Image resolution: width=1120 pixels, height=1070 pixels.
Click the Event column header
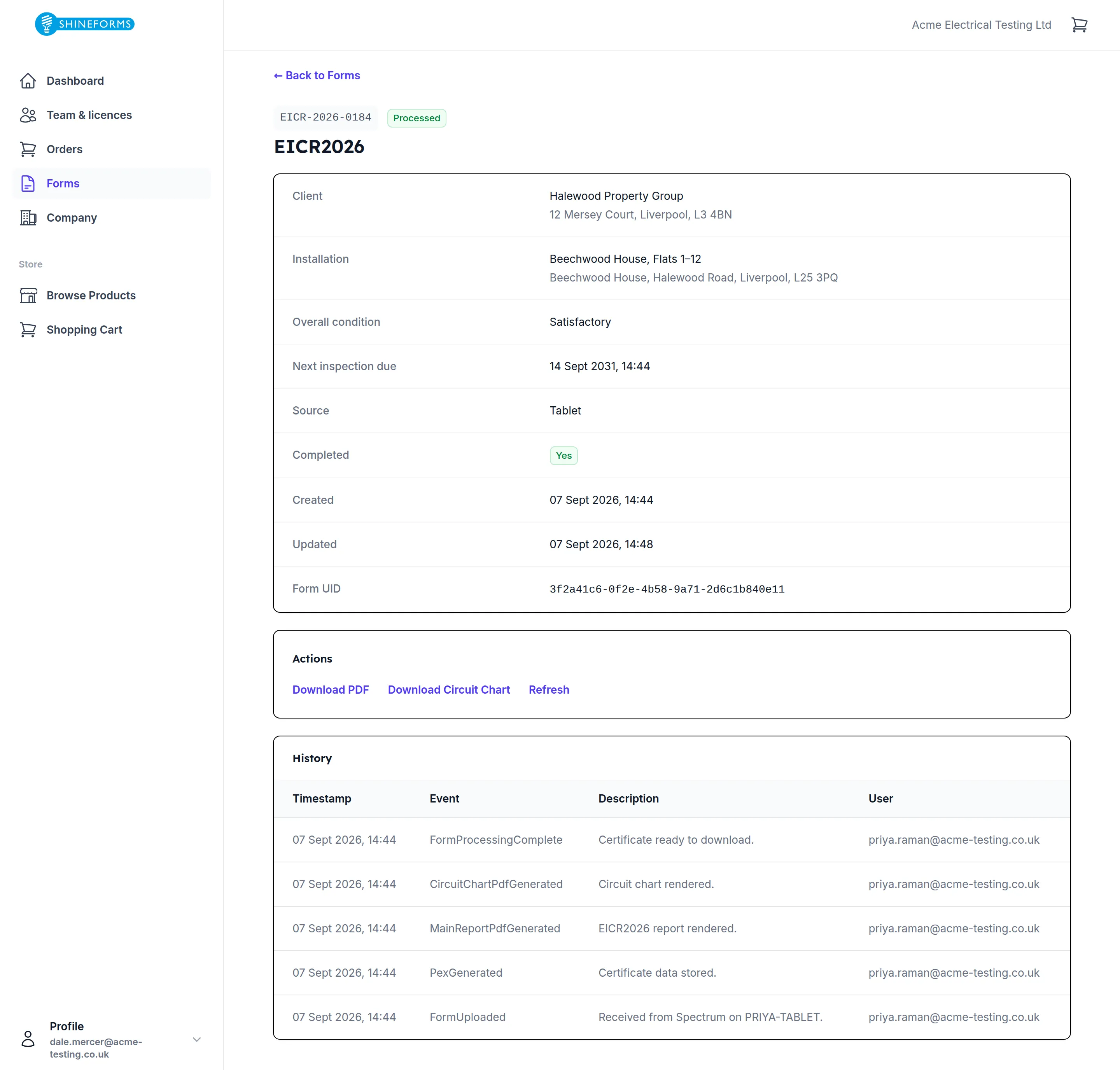click(x=444, y=799)
